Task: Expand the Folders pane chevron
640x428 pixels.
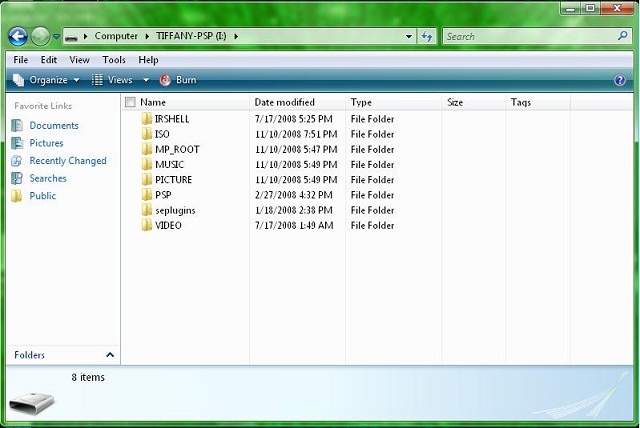Action: 110,355
